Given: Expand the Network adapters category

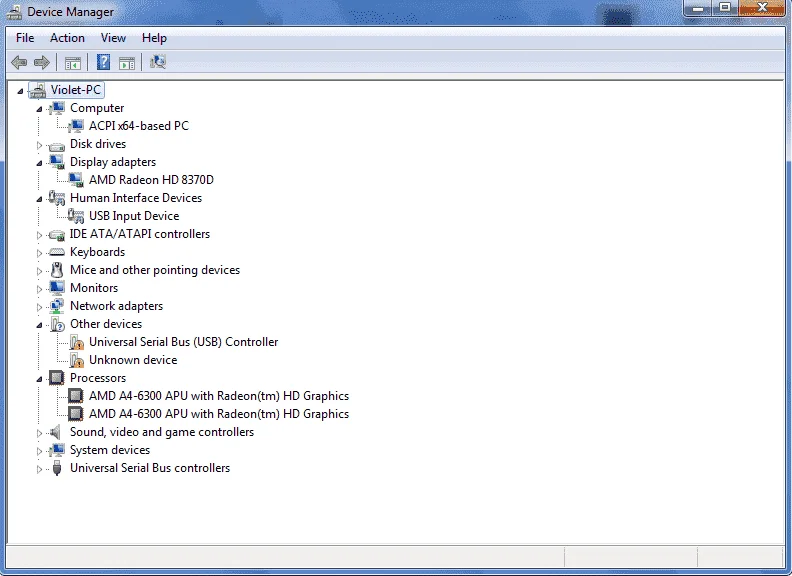Looking at the screenshot, I should click(39, 307).
